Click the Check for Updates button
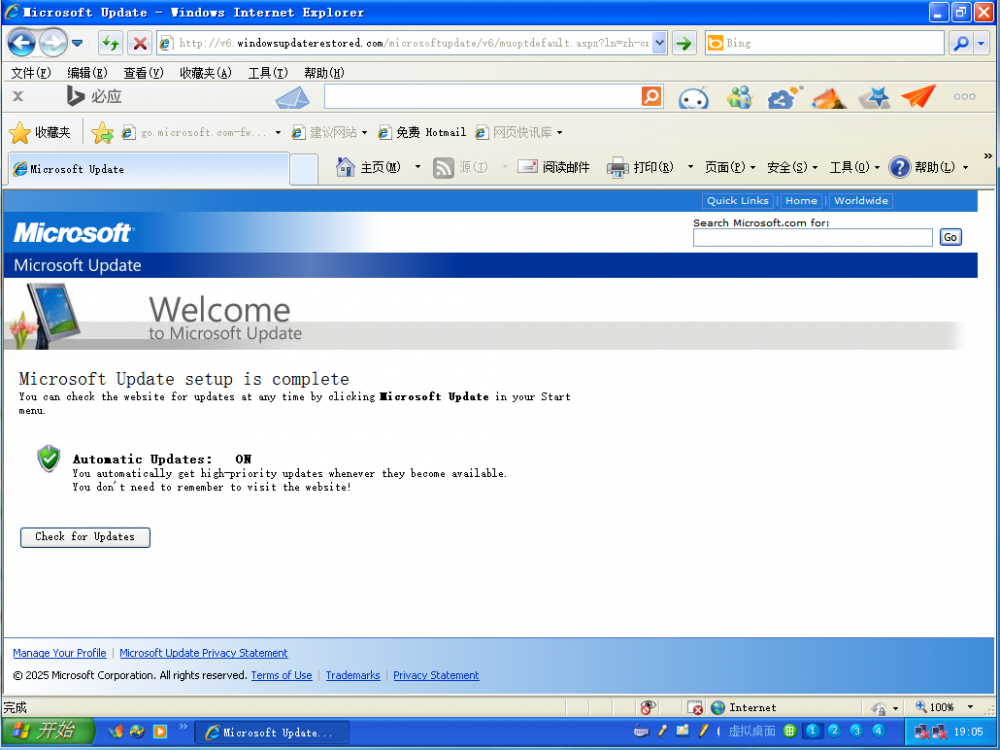 pyautogui.click(x=85, y=537)
